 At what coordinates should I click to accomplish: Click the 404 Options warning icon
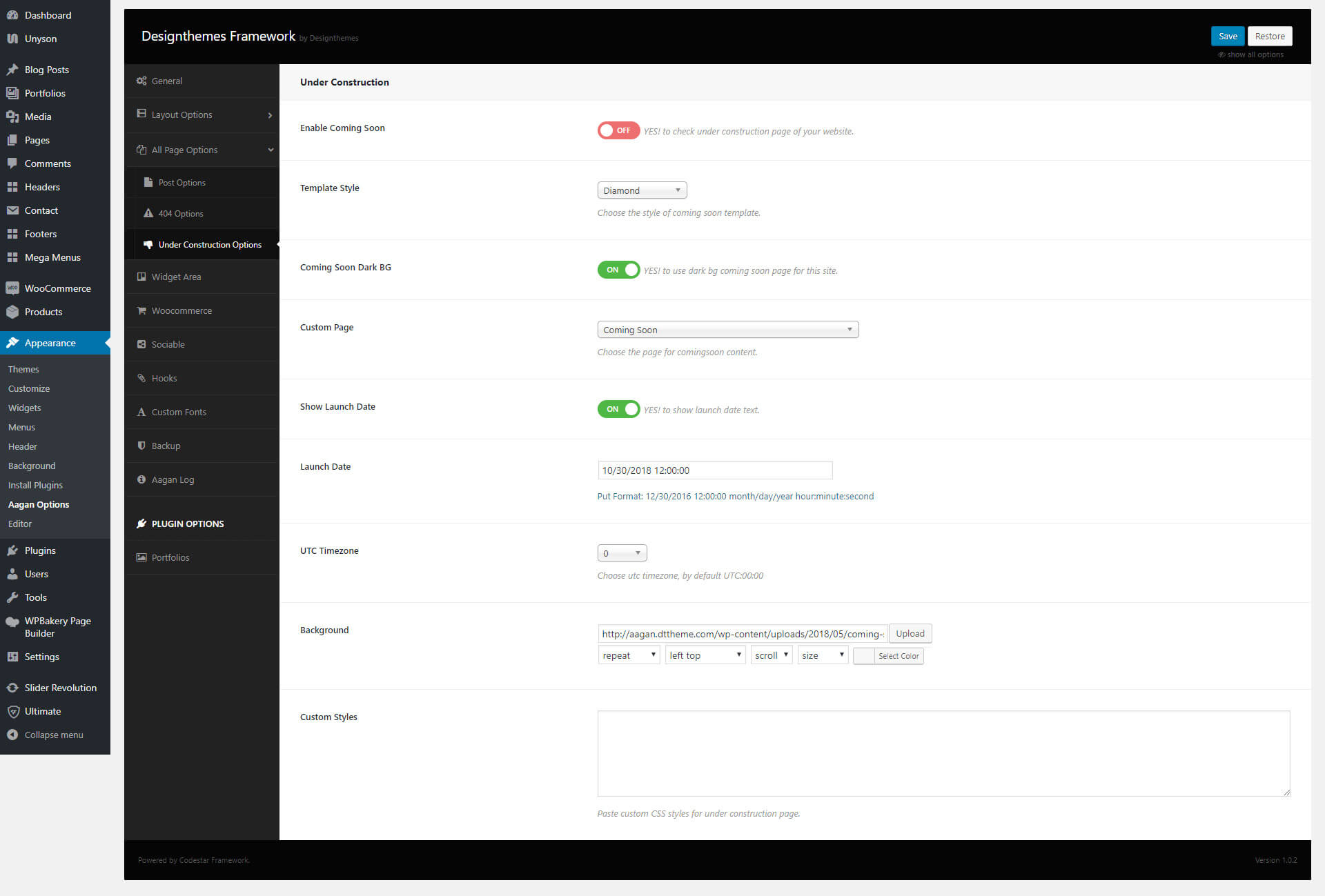tap(148, 213)
